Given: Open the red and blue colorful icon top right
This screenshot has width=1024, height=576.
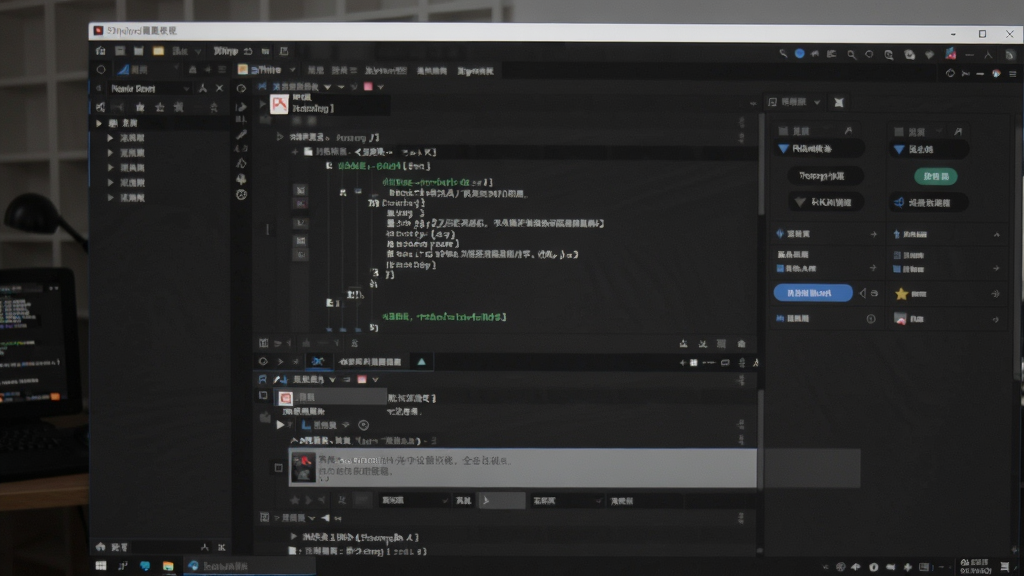Looking at the screenshot, I should pyautogui.click(x=950, y=54).
